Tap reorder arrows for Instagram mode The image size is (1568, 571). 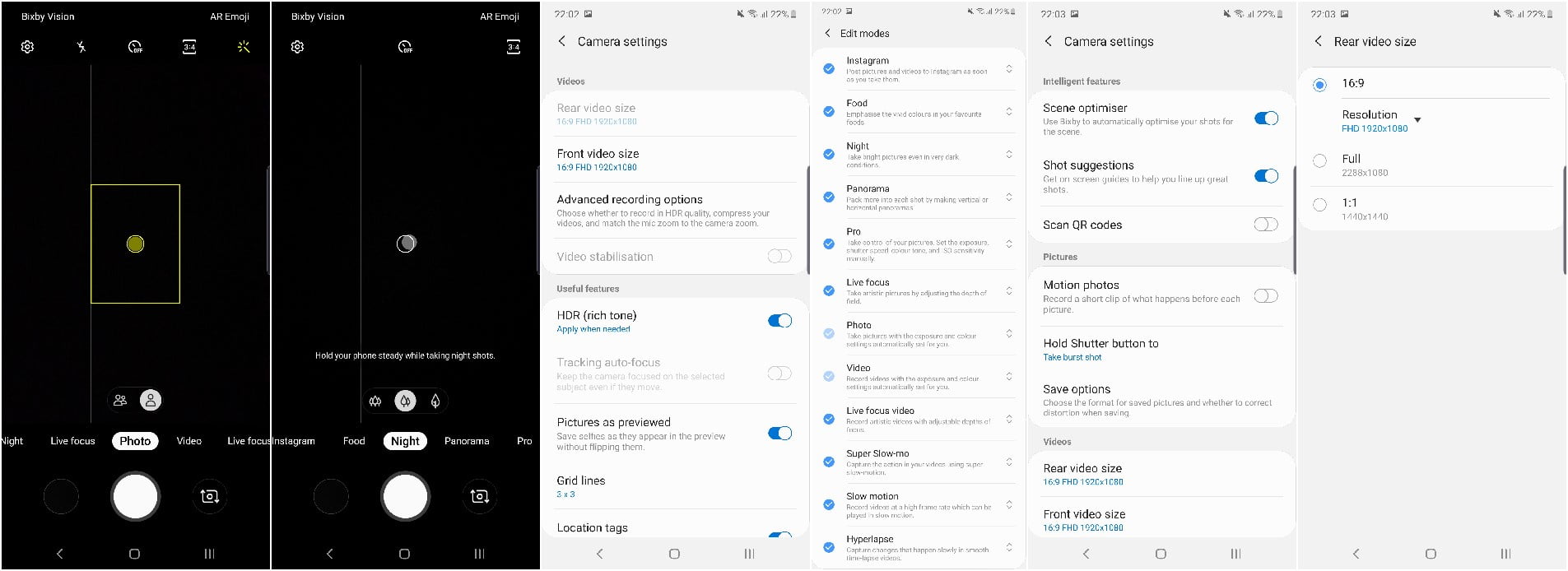tap(1009, 69)
